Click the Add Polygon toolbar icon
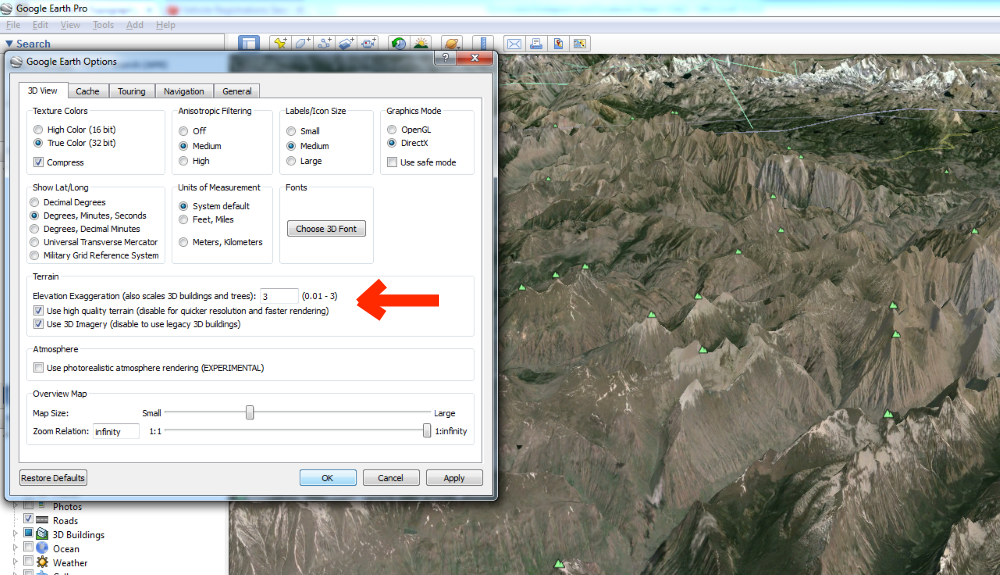The width and height of the screenshot is (1000, 575). [302, 43]
